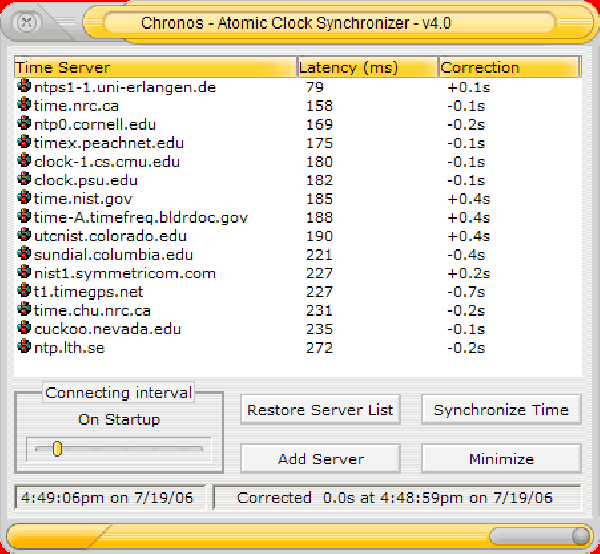Select the t1.timegps.net server name

pyautogui.click(x=88, y=292)
